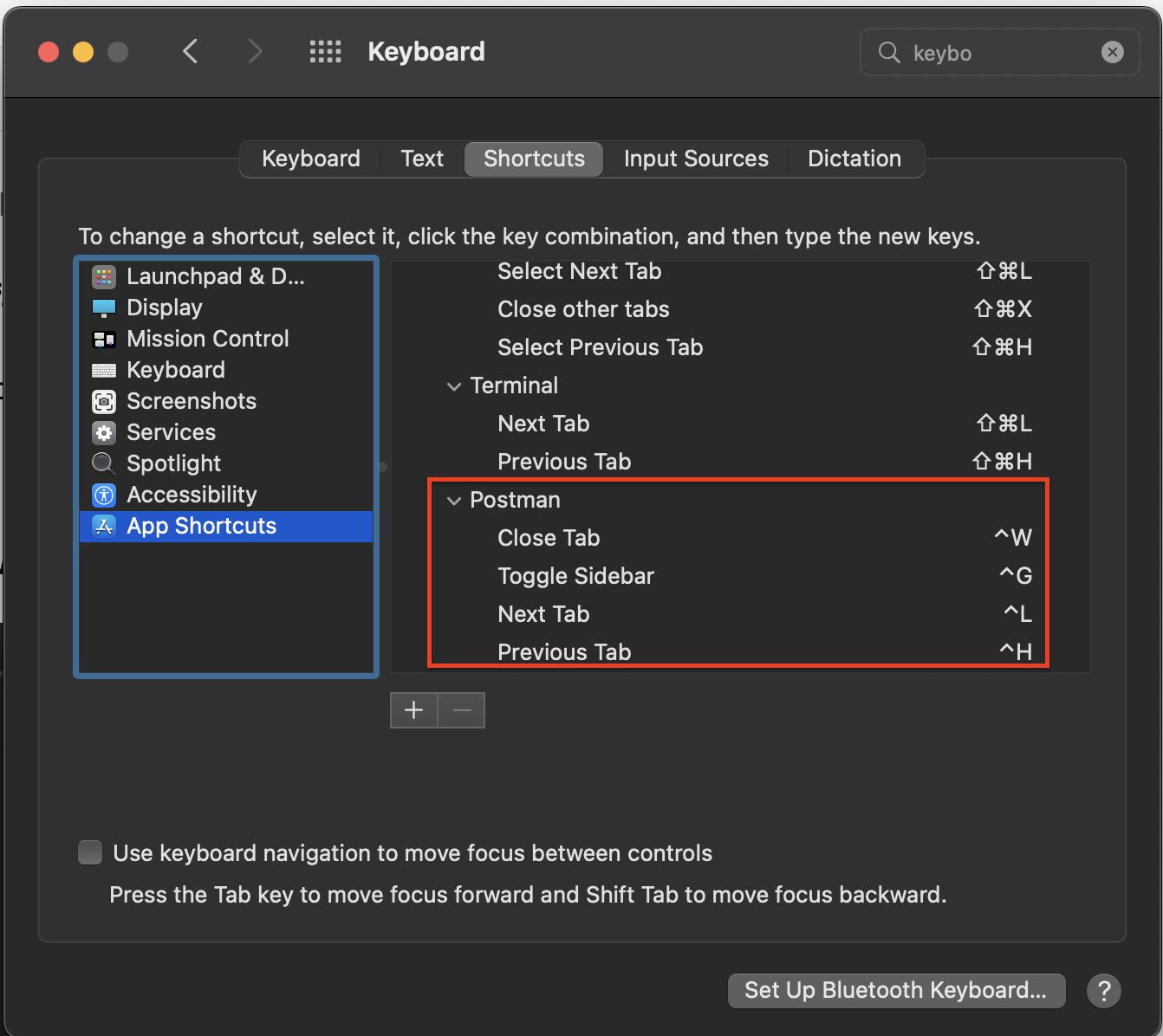Remove shortcut with the minus button
This screenshot has height=1036, width=1163.
coord(462,710)
